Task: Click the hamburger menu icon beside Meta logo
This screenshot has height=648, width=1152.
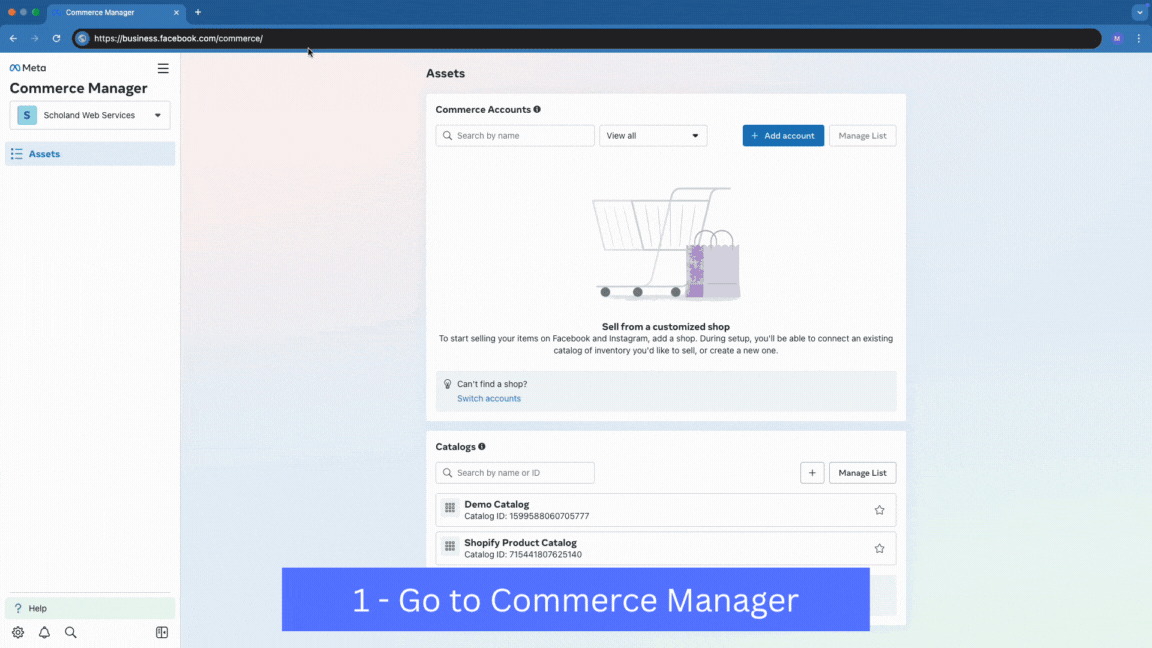Action: coord(163,69)
